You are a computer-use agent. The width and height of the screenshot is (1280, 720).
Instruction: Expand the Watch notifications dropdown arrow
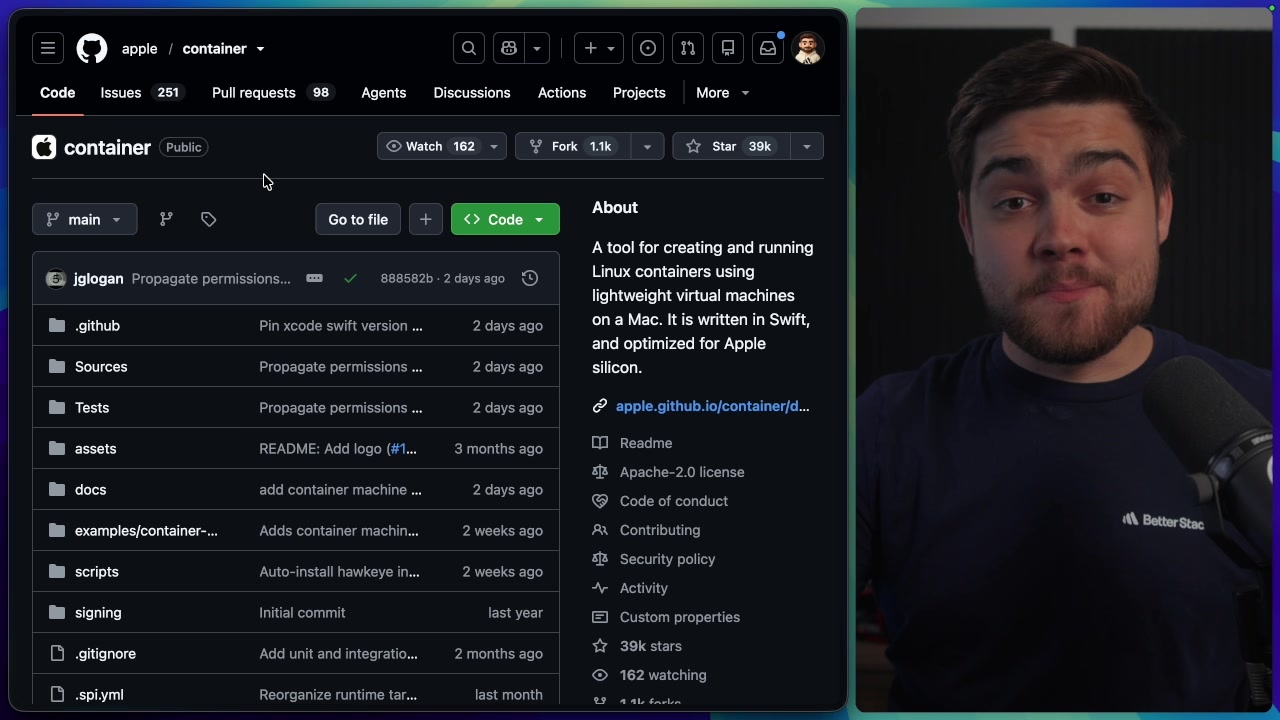click(x=493, y=146)
